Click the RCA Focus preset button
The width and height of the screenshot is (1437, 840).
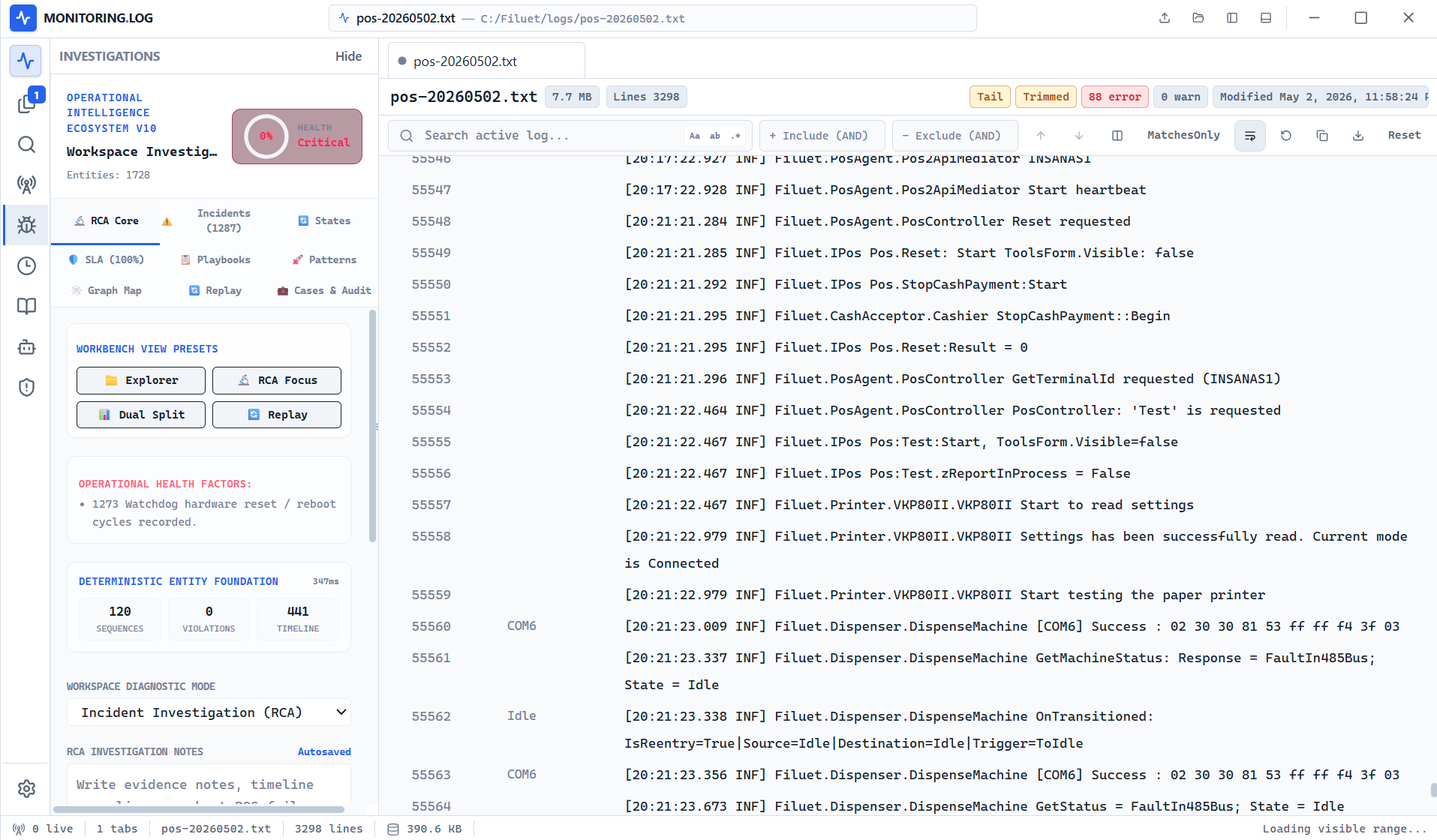point(277,380)
